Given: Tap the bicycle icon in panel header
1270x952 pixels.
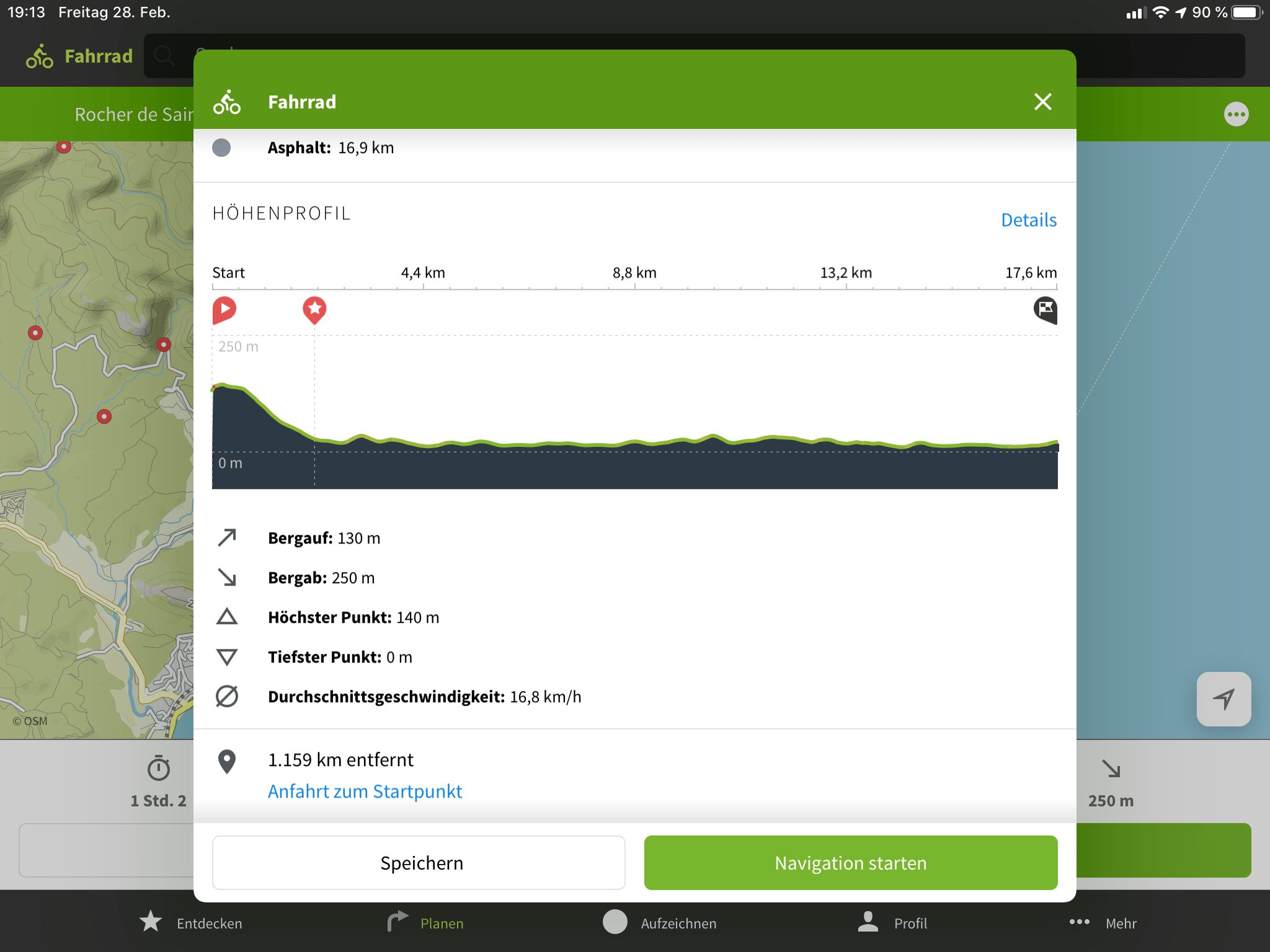Looking at the screenshot, I should pyautogui.click(x=227, y=102).
